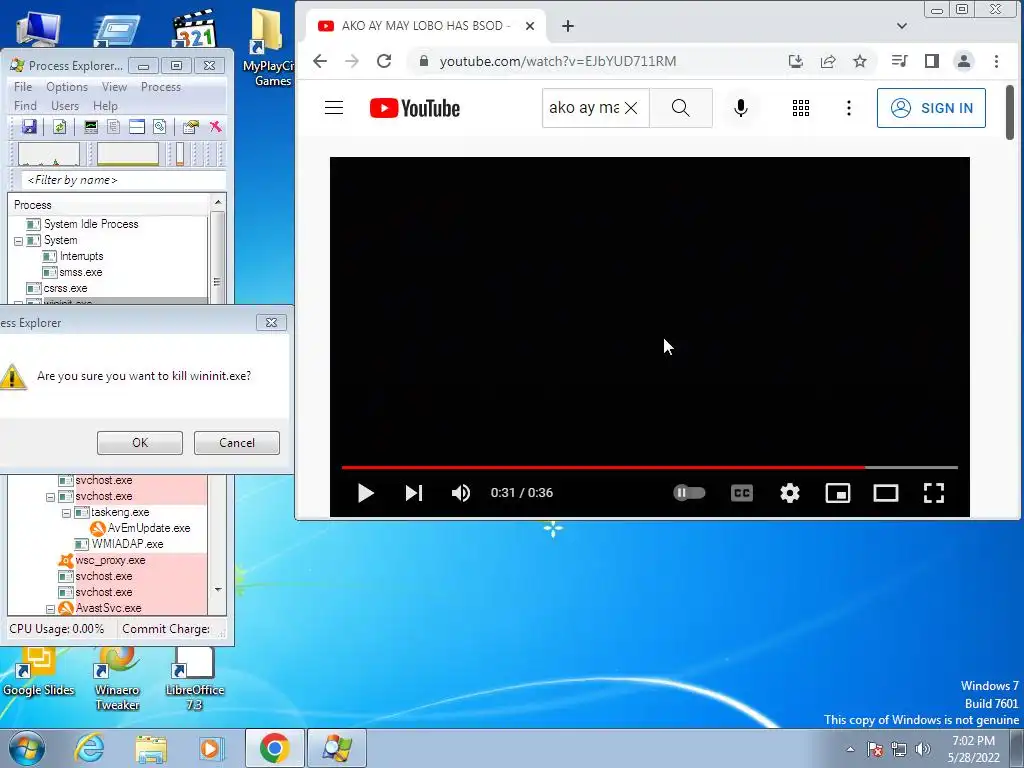Open the File menu in Process Explorer
Image resolution: width=1024 pixels, height=768 pixels.
coord(23,87)
